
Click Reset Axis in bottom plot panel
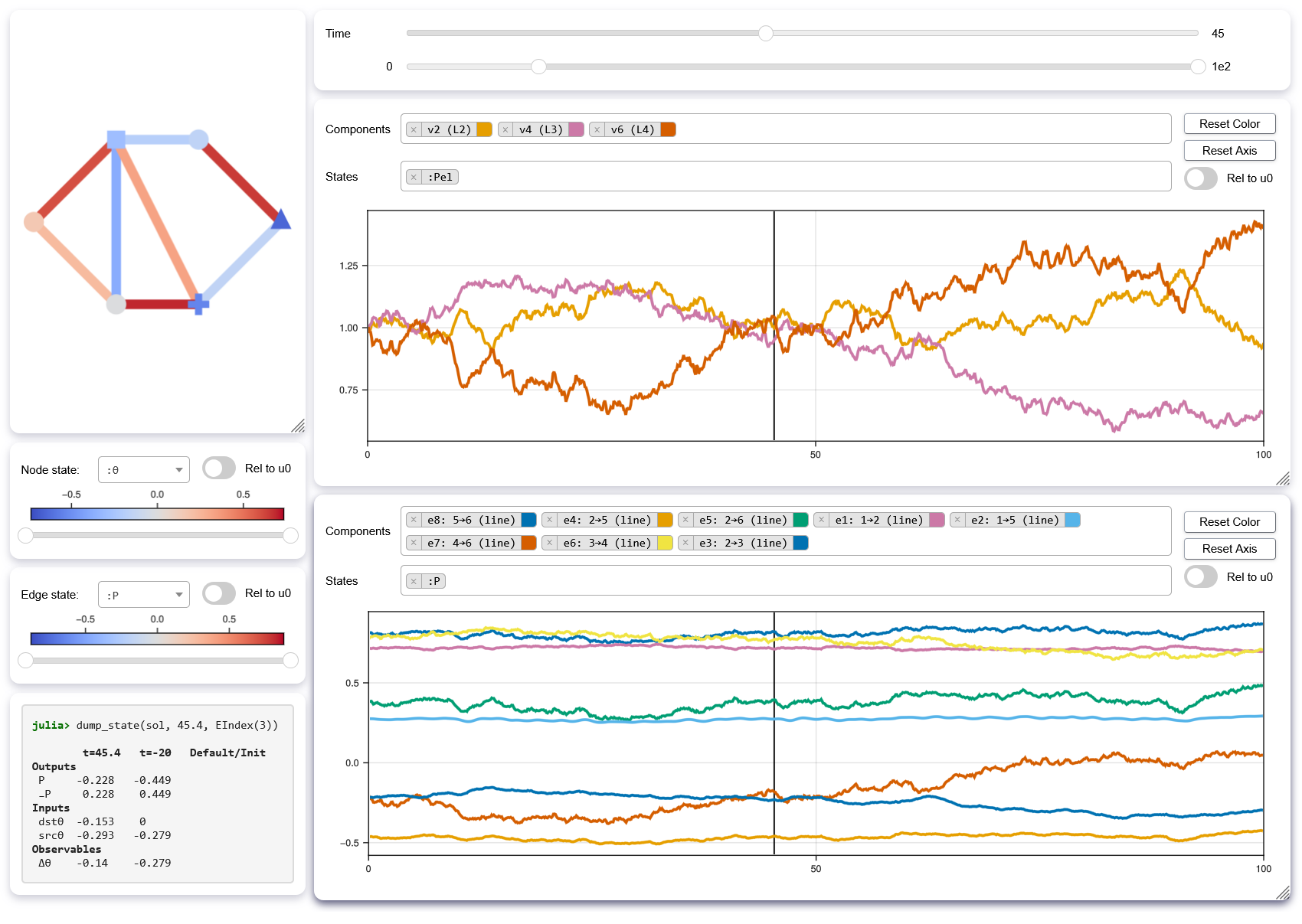[x=1229, y=549]
